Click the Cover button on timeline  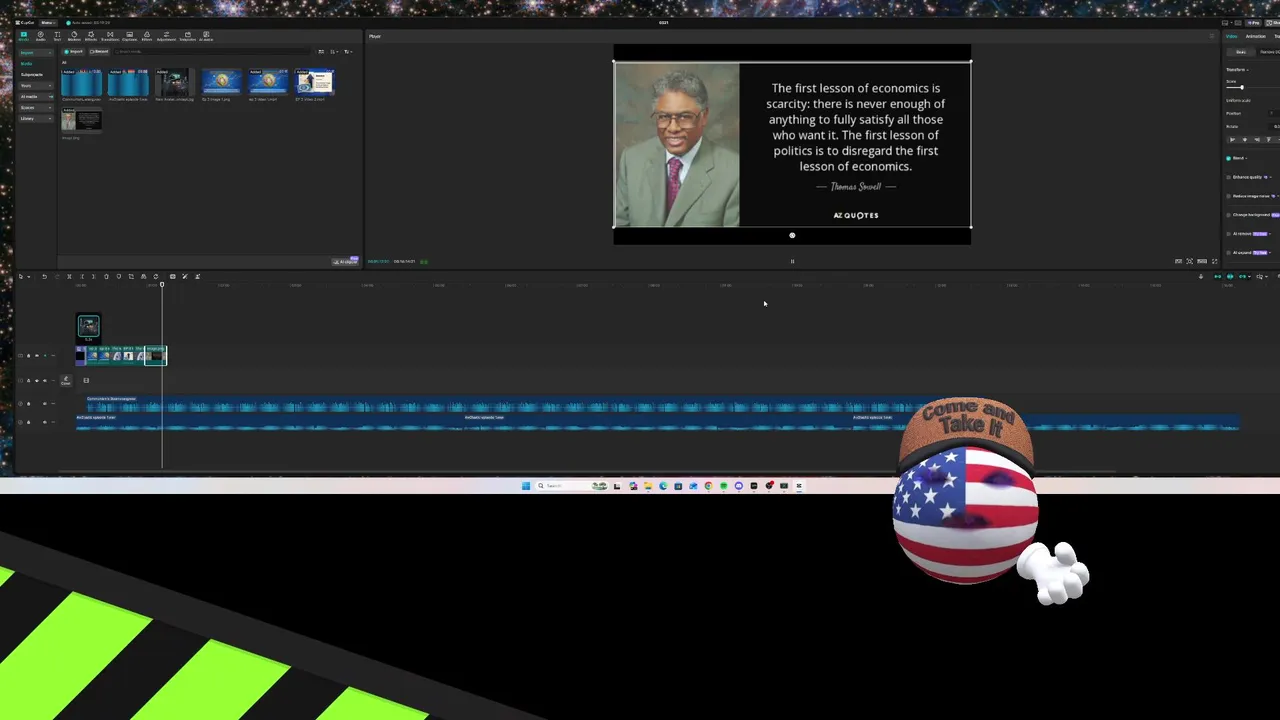click(x=66, y=381)
